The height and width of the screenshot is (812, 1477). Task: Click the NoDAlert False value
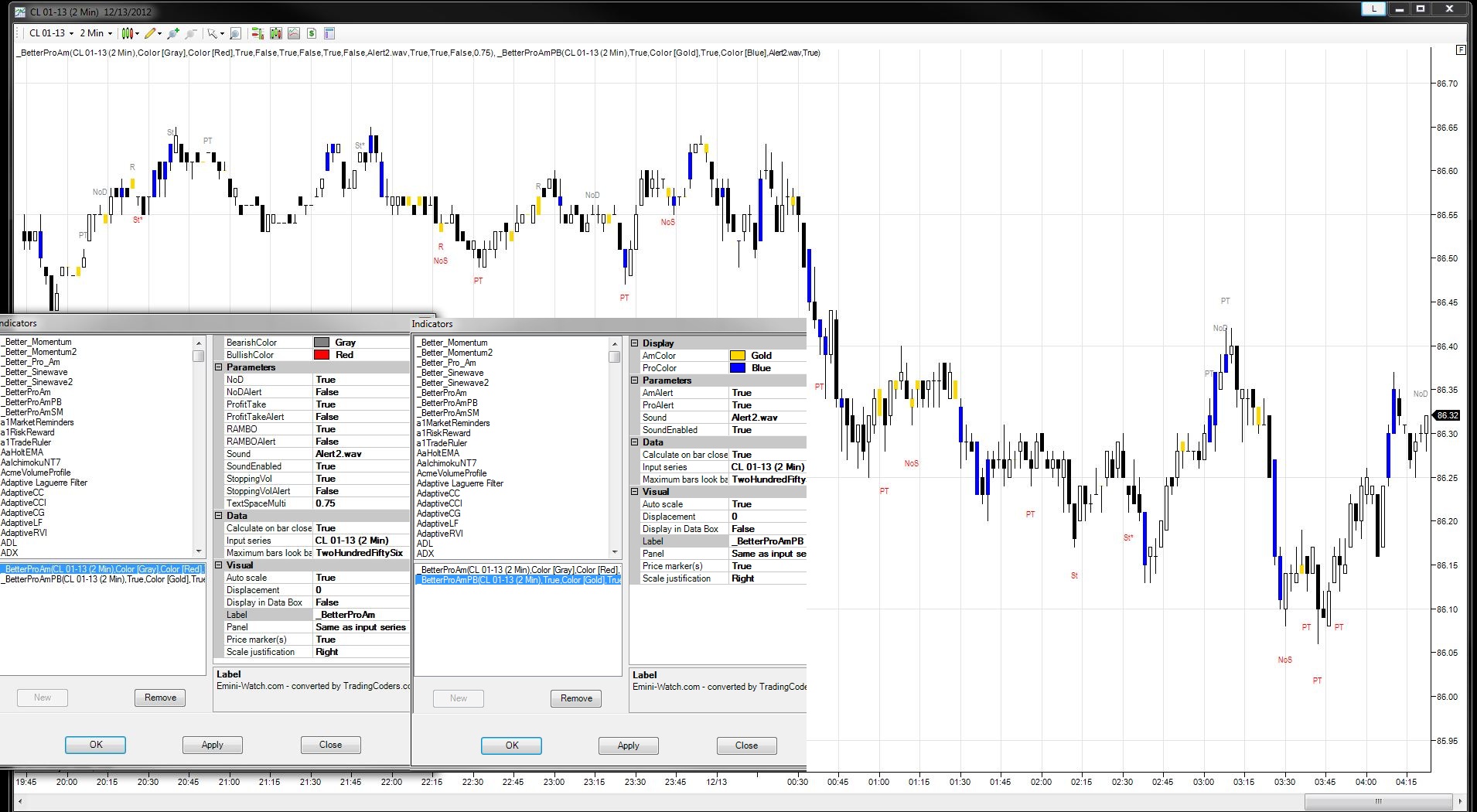(361, 392)
